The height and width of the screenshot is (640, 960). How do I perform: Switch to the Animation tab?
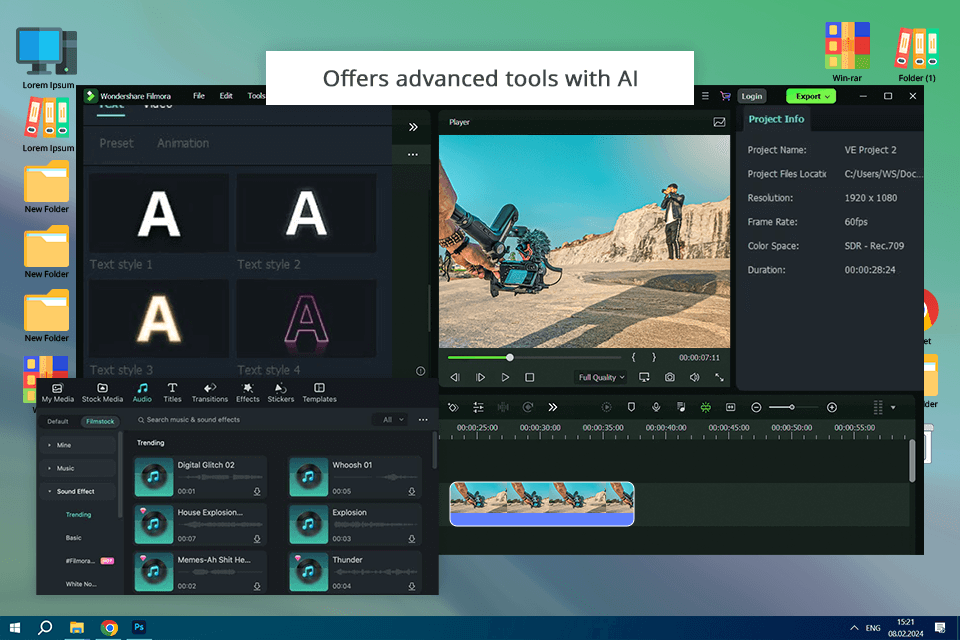point(183,143)
